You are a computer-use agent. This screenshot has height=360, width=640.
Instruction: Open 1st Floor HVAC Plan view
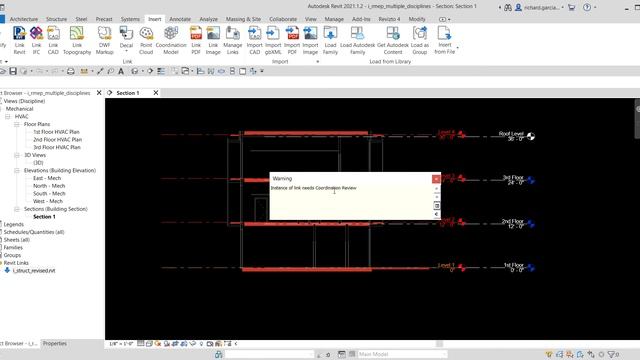56,132
